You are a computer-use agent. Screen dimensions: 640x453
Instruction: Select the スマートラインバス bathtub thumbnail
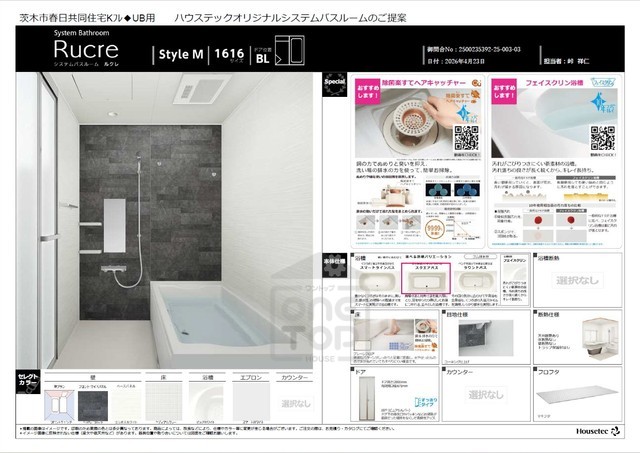377,282
